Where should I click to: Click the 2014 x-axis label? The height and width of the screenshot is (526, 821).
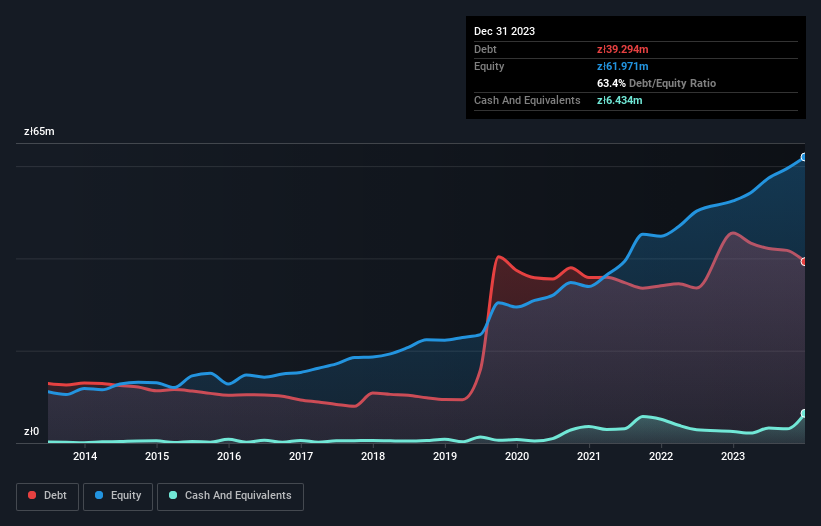85,456
